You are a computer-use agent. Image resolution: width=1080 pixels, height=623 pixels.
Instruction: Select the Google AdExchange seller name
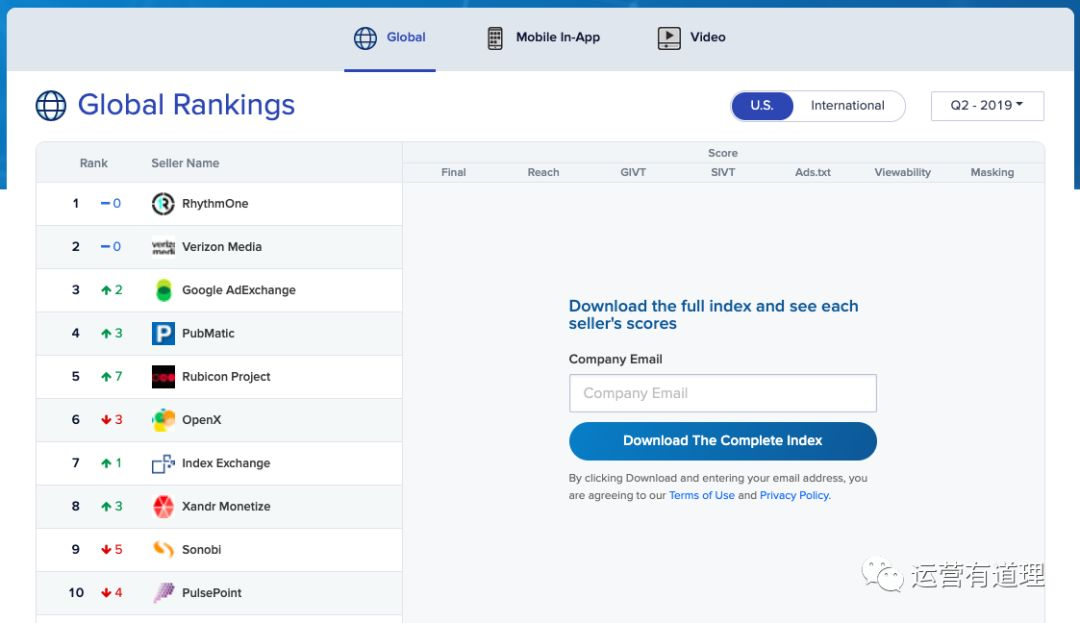pos(238,290)
